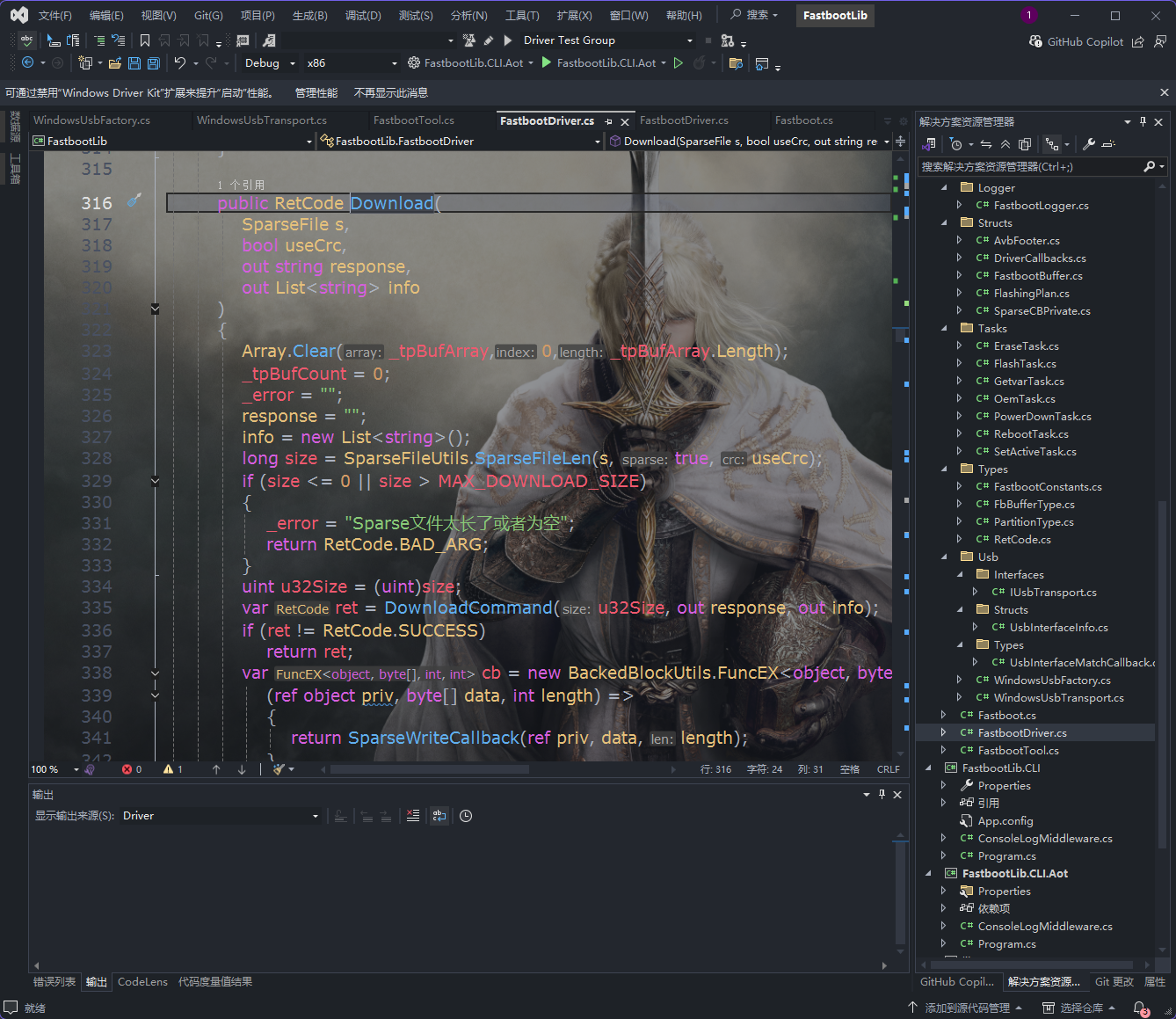Open Properties with the wrench icon
Viewport: 1176px width, 1019px height.
[x=1090, y=143]
